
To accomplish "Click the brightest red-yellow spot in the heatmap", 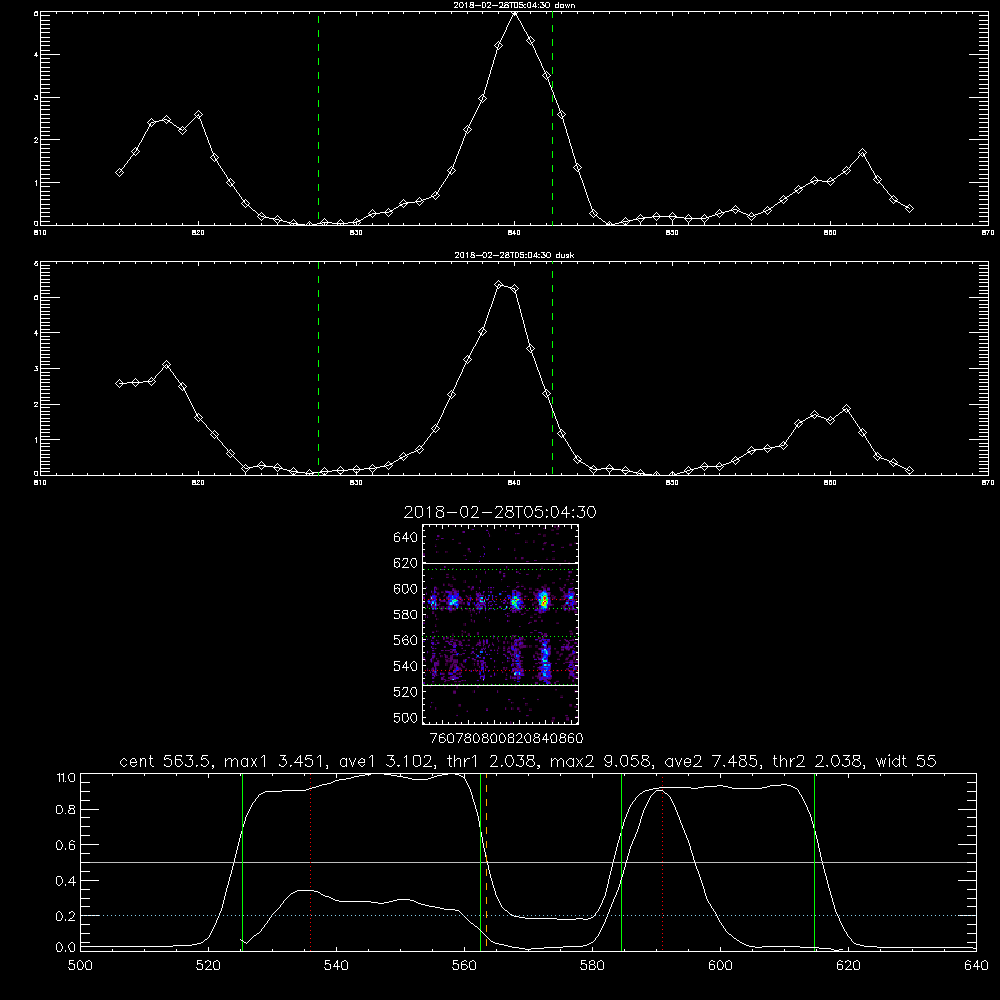I will click(x=543, y=599).
